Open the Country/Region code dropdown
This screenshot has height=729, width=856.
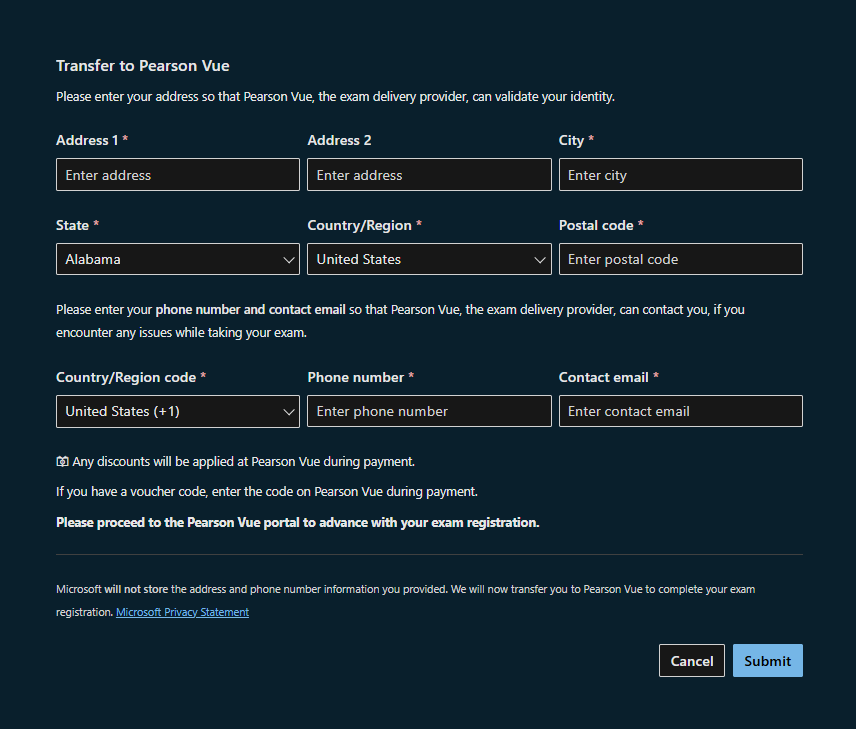[x=177, y=411]
